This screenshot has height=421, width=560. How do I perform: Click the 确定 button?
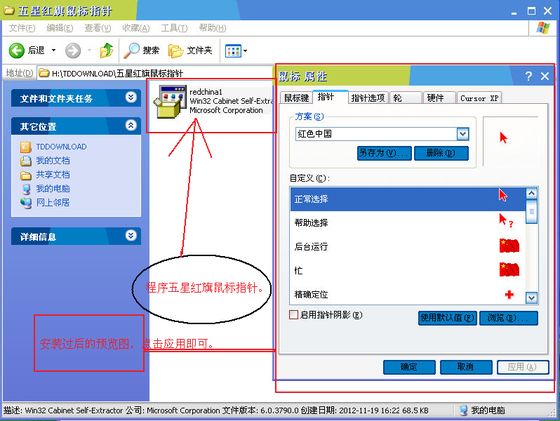point(409,367)
